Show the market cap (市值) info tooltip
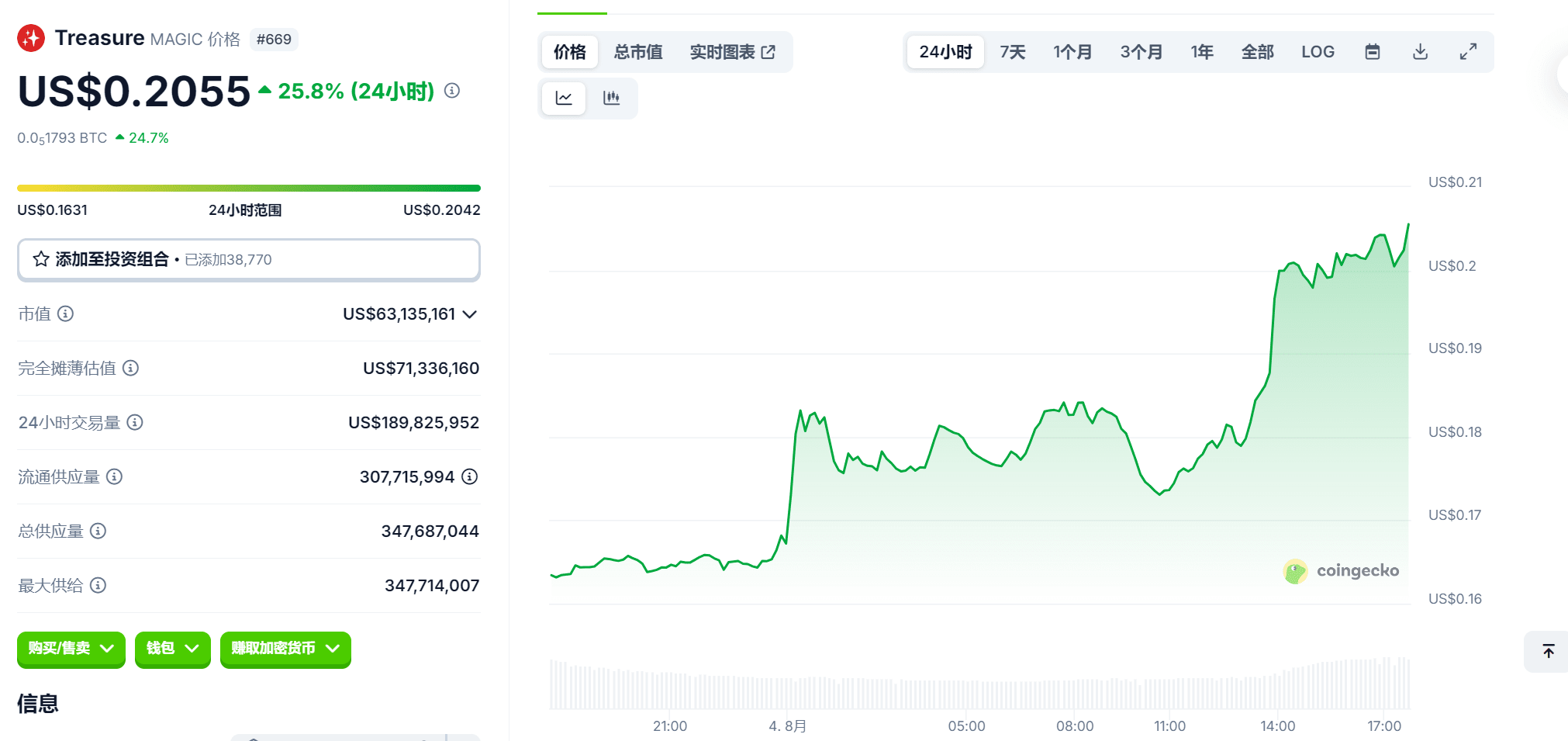Viewport: 1568px width, 741px height. [x=66, y=313]
